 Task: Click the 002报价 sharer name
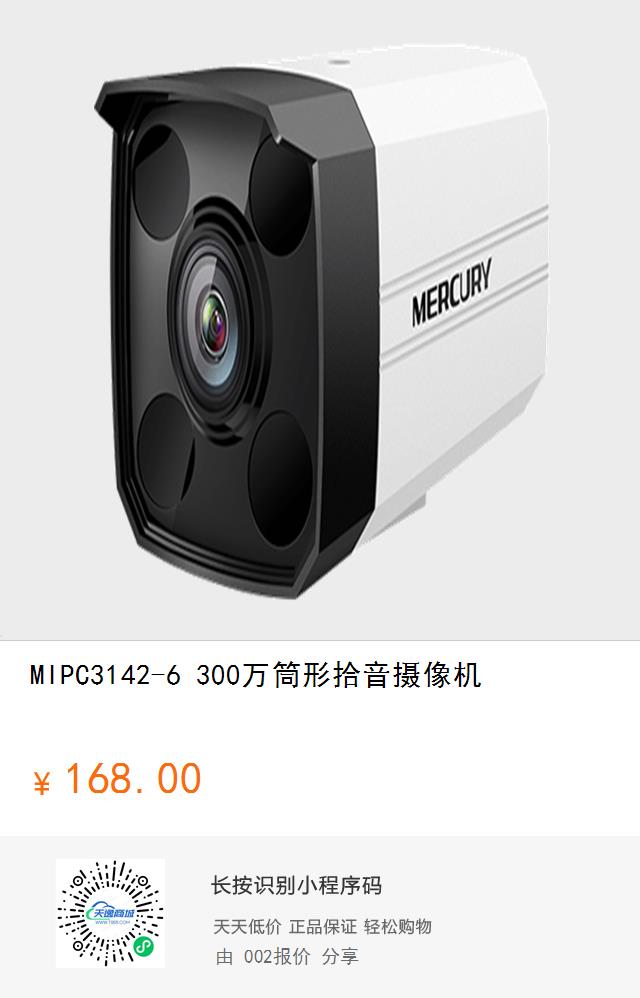[277, 956]
